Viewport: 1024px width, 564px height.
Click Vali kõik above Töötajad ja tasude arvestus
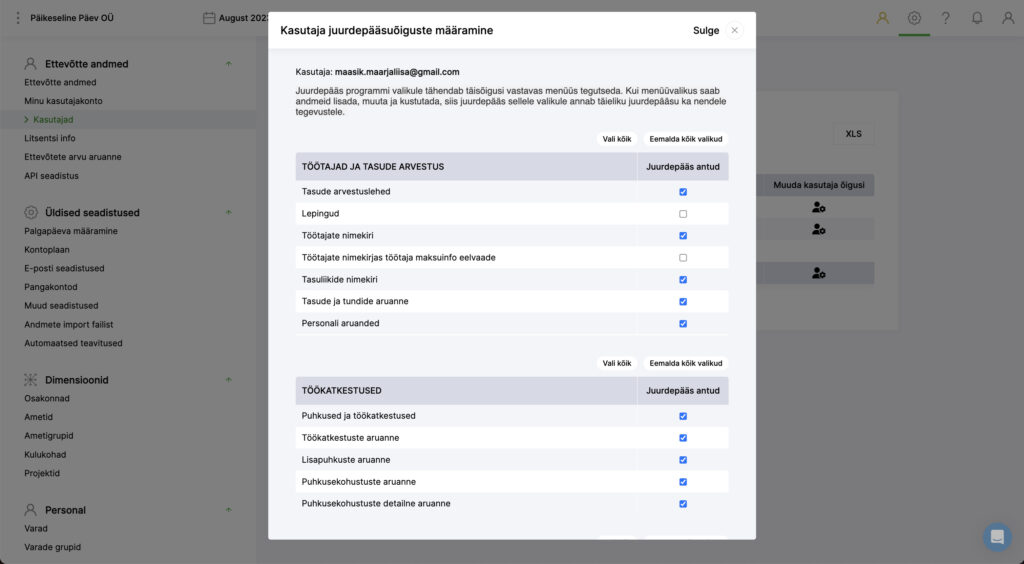click(616, 138)
